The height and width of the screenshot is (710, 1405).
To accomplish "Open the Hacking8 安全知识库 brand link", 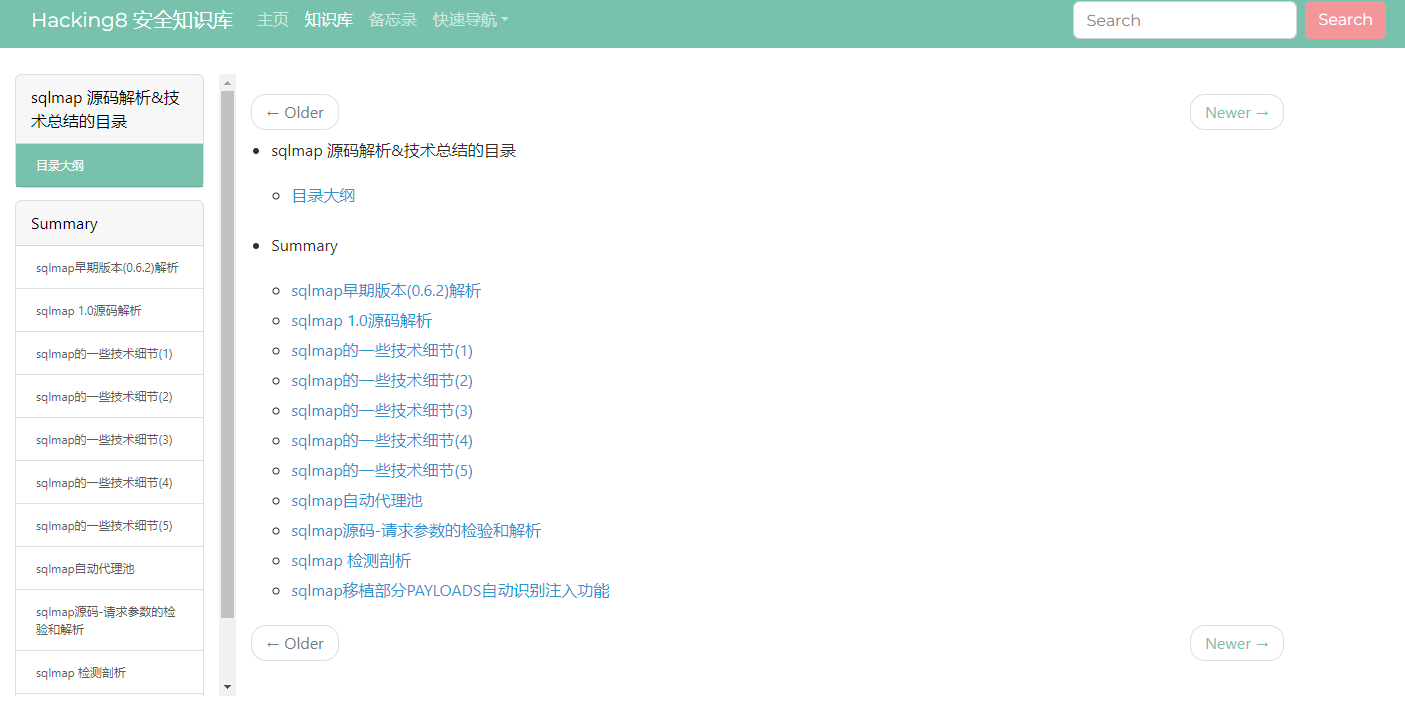I will pos(132,20).
